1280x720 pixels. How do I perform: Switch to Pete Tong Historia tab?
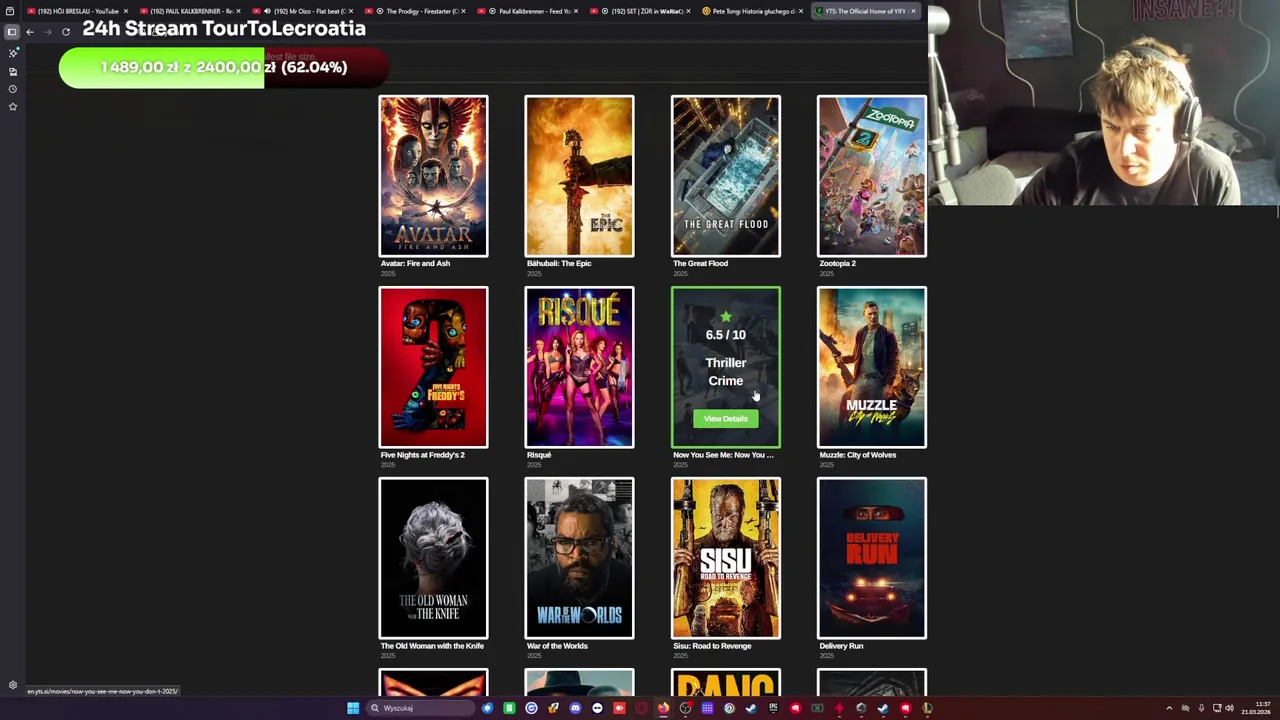coord(752,11)
